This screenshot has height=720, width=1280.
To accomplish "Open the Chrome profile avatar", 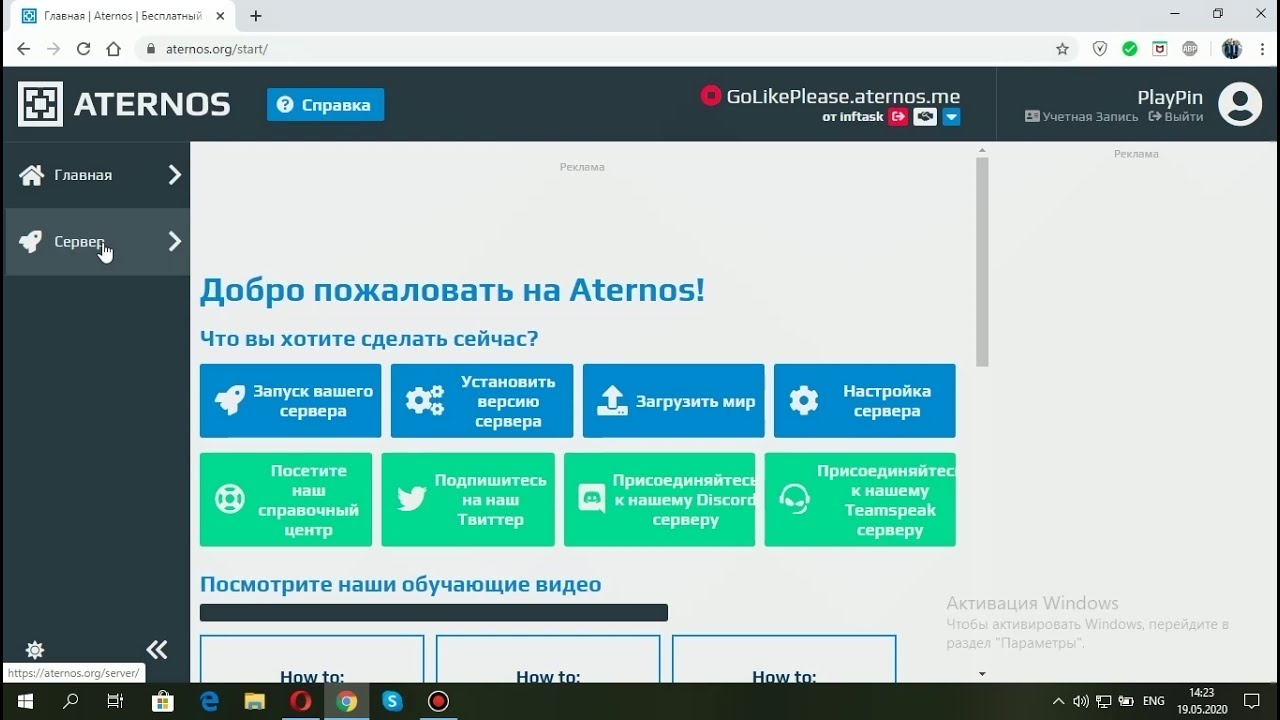I will pos(1232,48).
